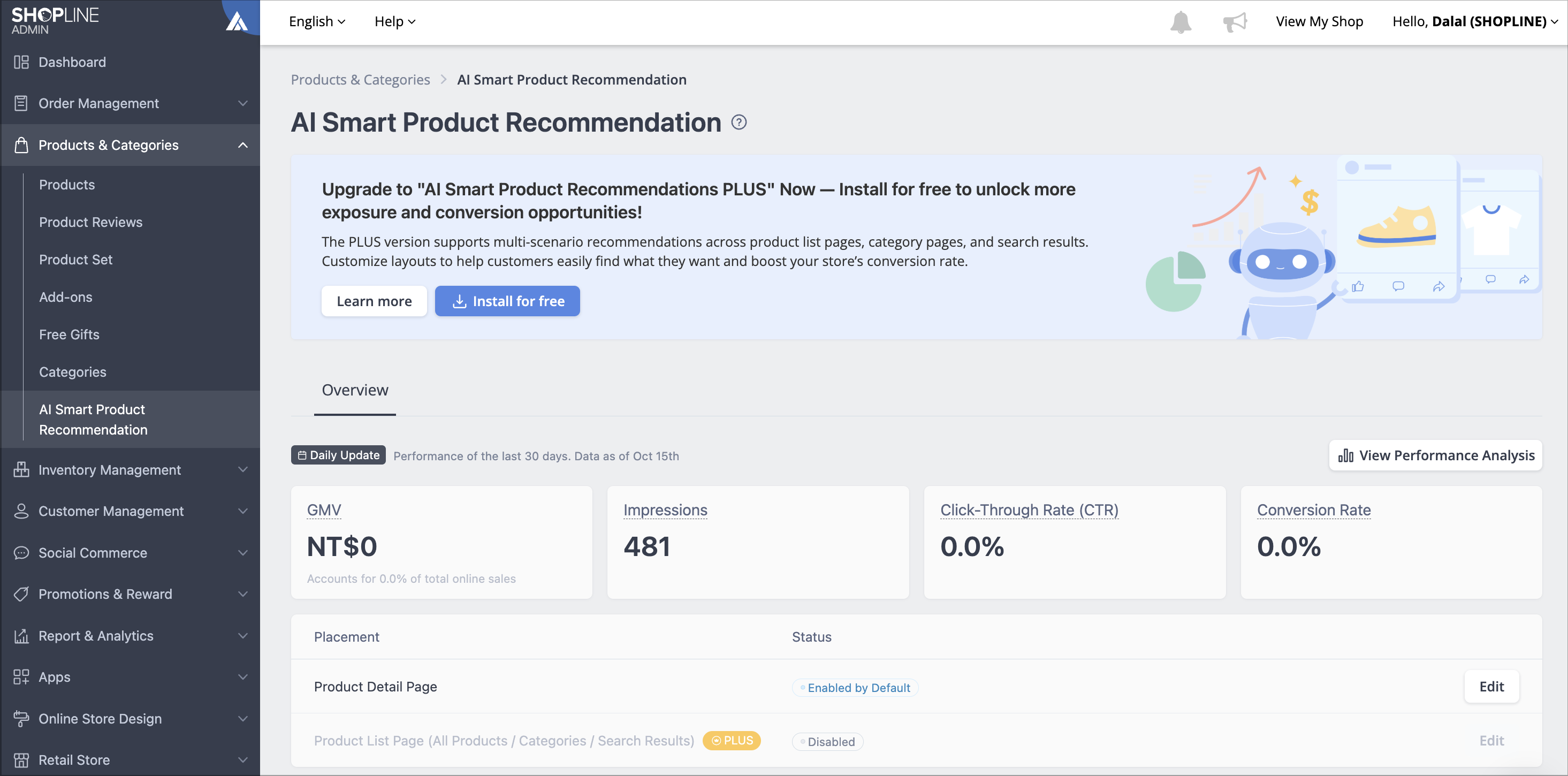The image size is (1568, 776).
Task: Click the Apps grid icon
Action: pyautogui.click(x=21, y=678)
